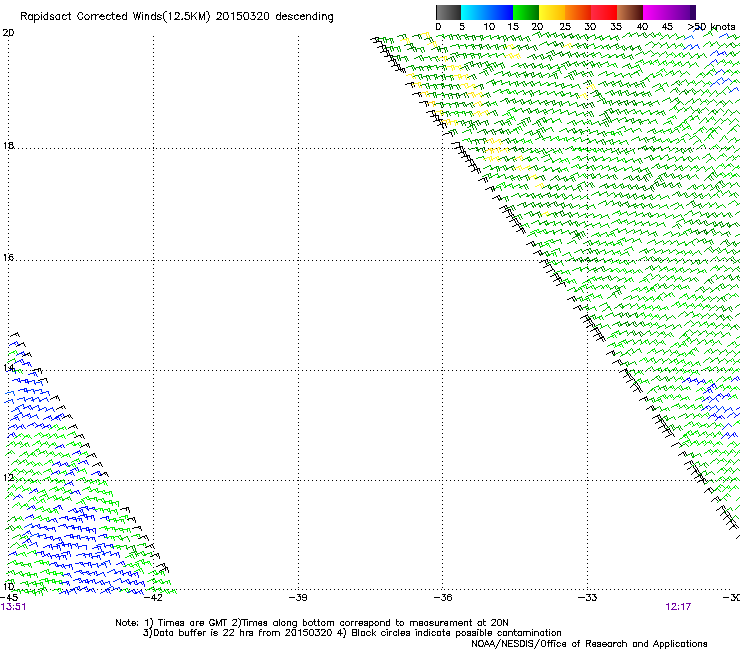Click the note 'Times are GMT'
Image resolution: width=740 pixels, height=650 pixels.
point(193,623)
